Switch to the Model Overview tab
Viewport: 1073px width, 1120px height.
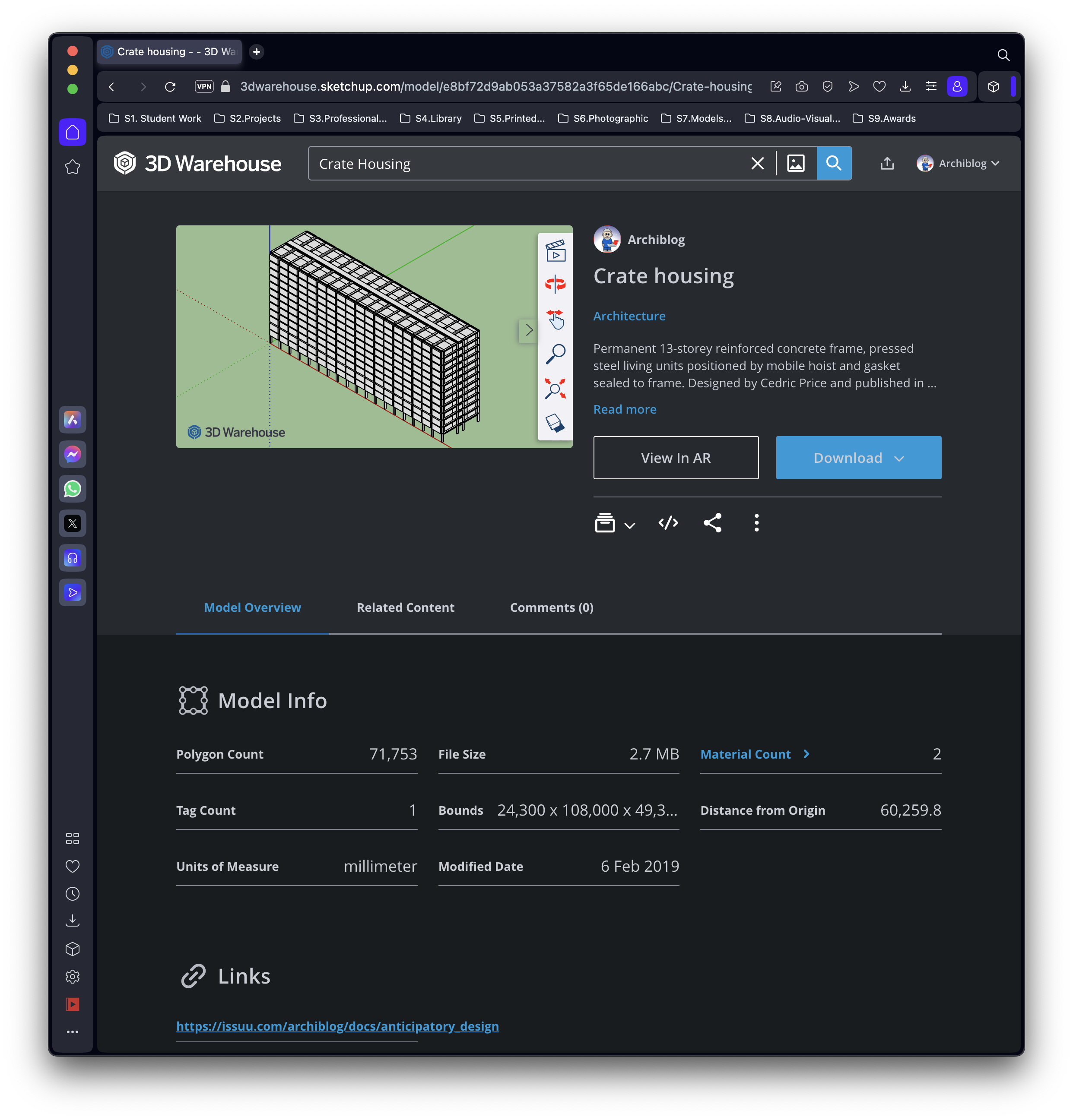252,607
